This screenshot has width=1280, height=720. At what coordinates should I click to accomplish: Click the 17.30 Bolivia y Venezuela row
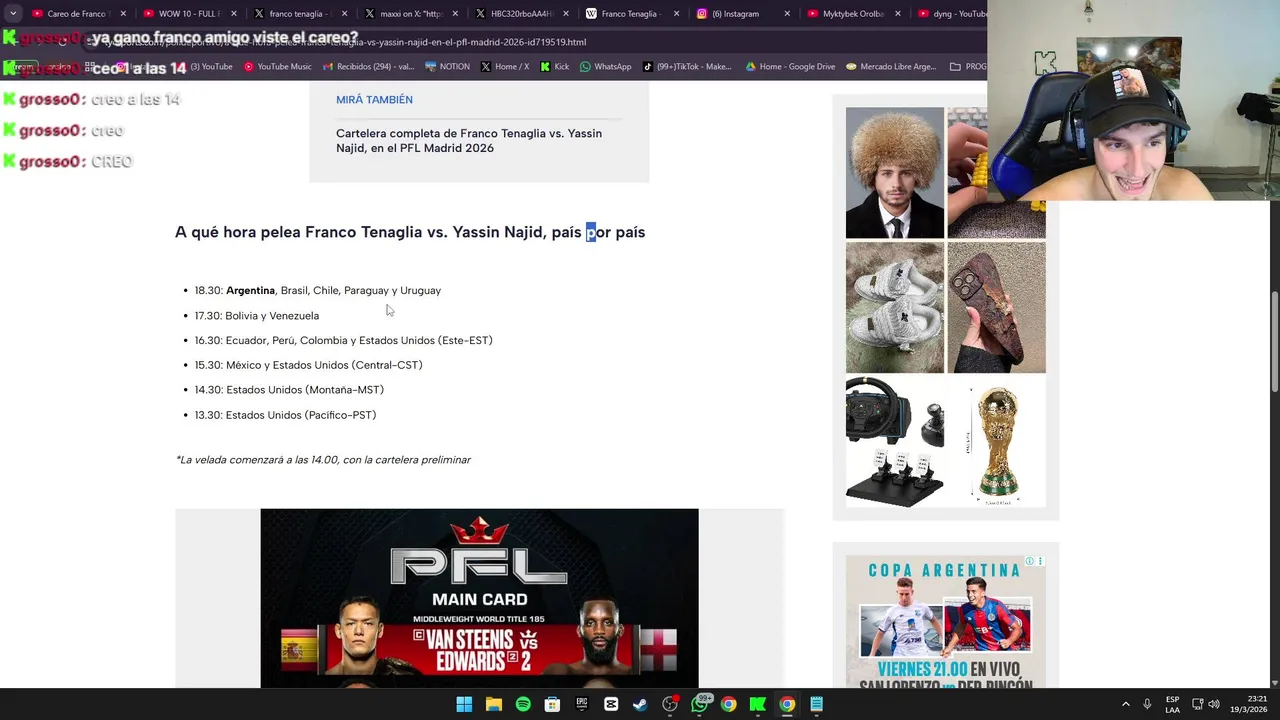257,316
